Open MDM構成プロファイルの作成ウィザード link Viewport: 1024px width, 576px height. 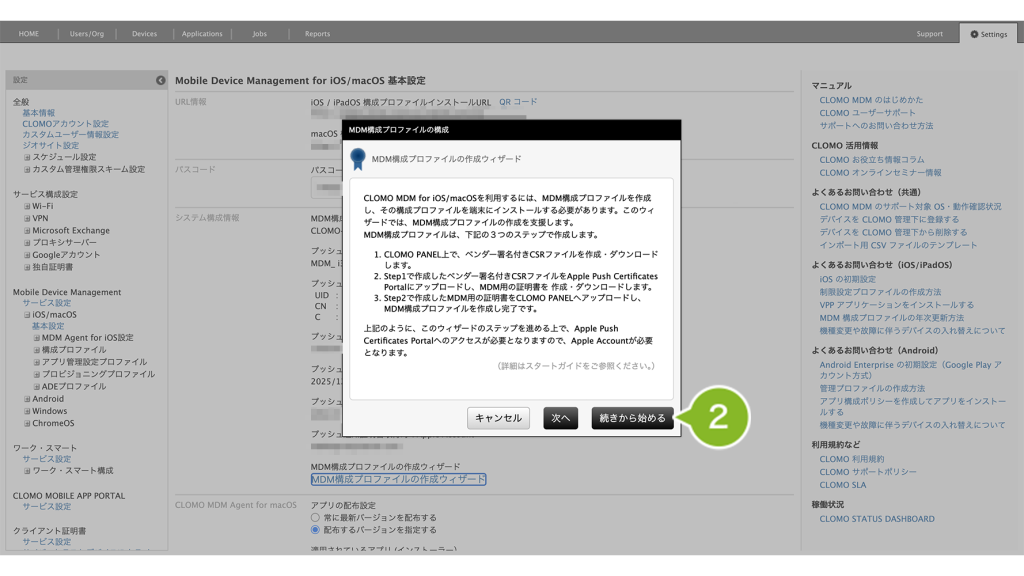click(x=398, y=480)
